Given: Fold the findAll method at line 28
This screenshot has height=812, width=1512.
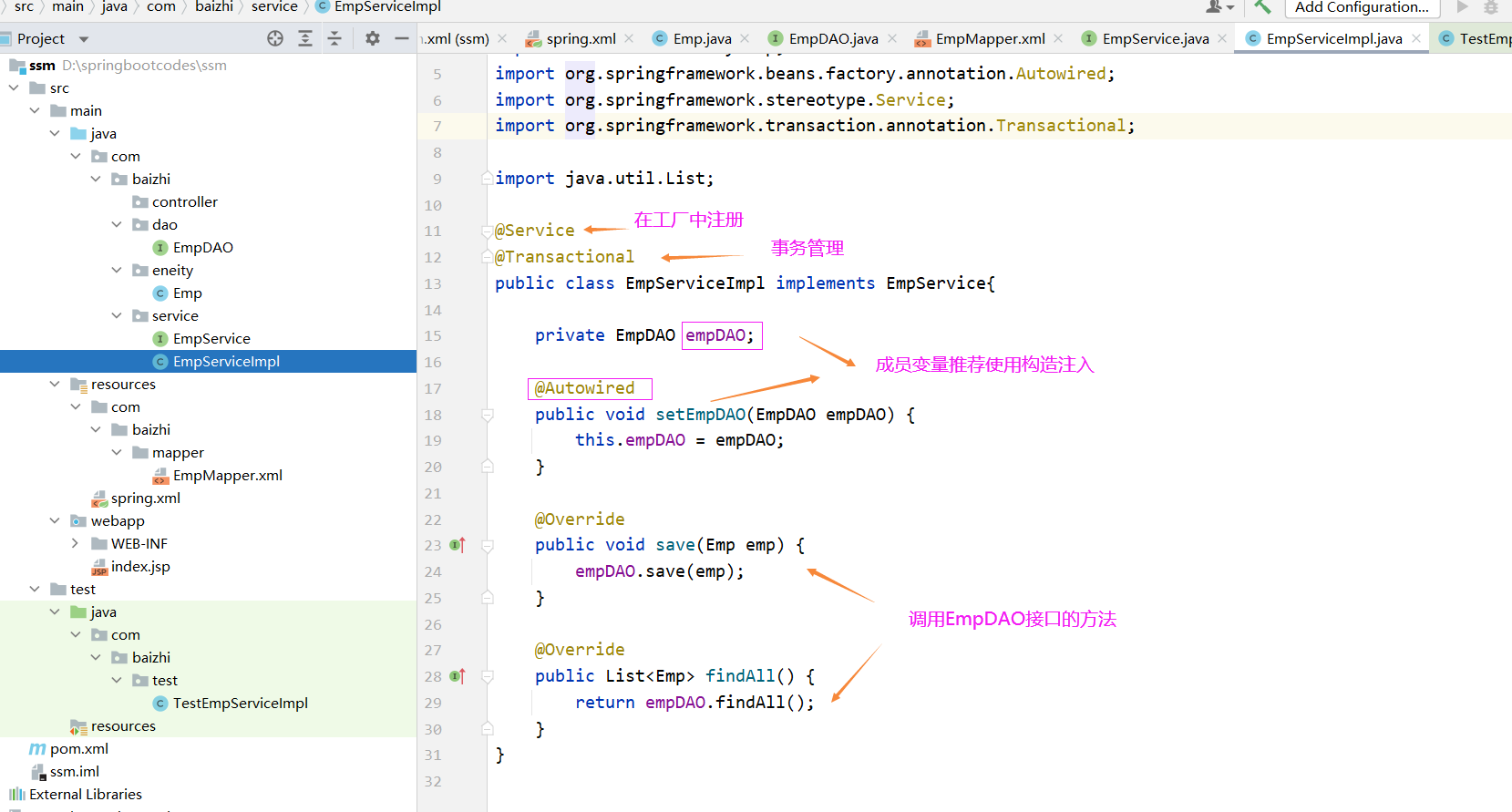Looking at the screenshot, I should (488, 677).
